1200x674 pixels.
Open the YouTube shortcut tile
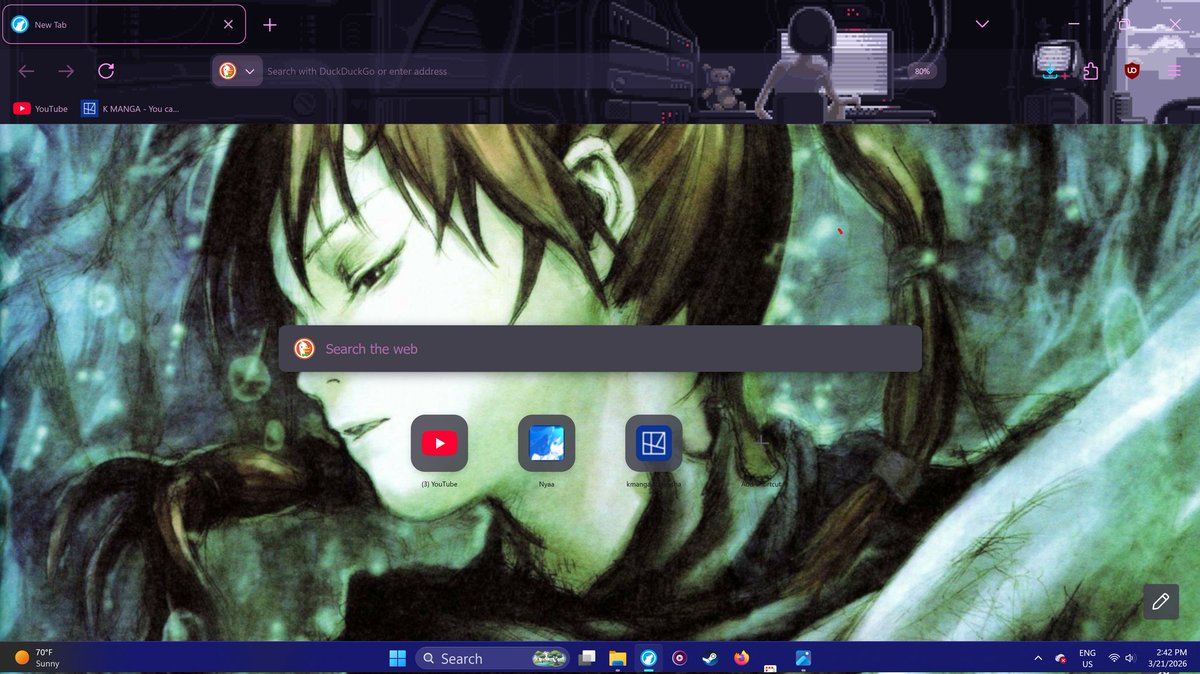439,443
